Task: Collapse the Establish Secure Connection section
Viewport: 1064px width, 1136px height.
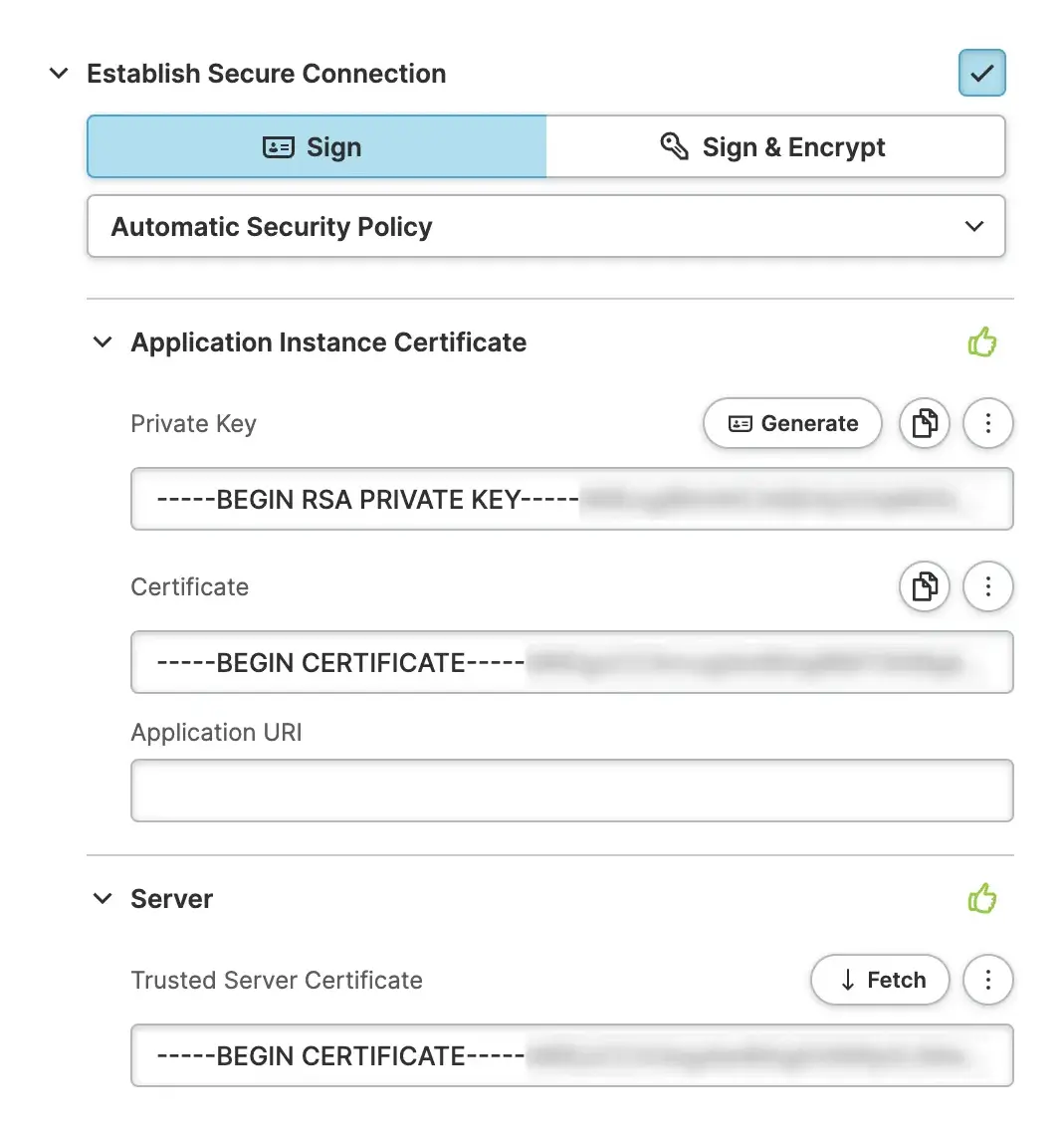Action: (x=60, y=74)
